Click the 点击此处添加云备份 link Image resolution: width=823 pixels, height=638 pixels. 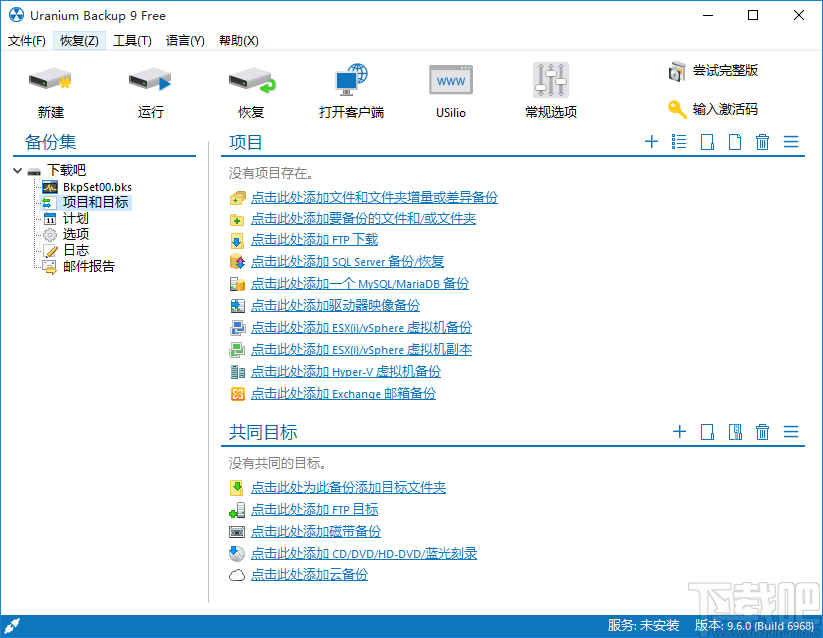coord(309,573)
